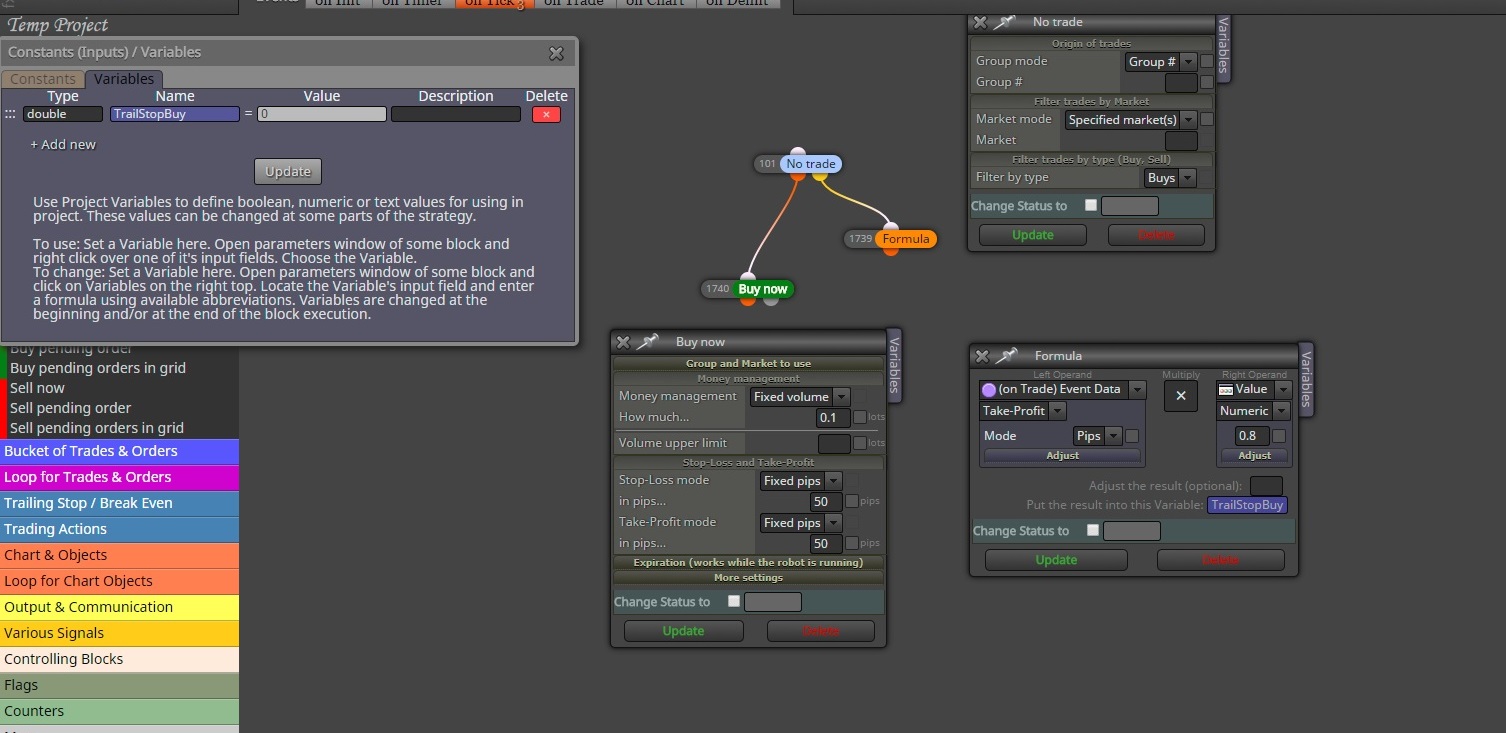
Task: Select the orange Formula block on canvas
Action: tap(906, 239)
